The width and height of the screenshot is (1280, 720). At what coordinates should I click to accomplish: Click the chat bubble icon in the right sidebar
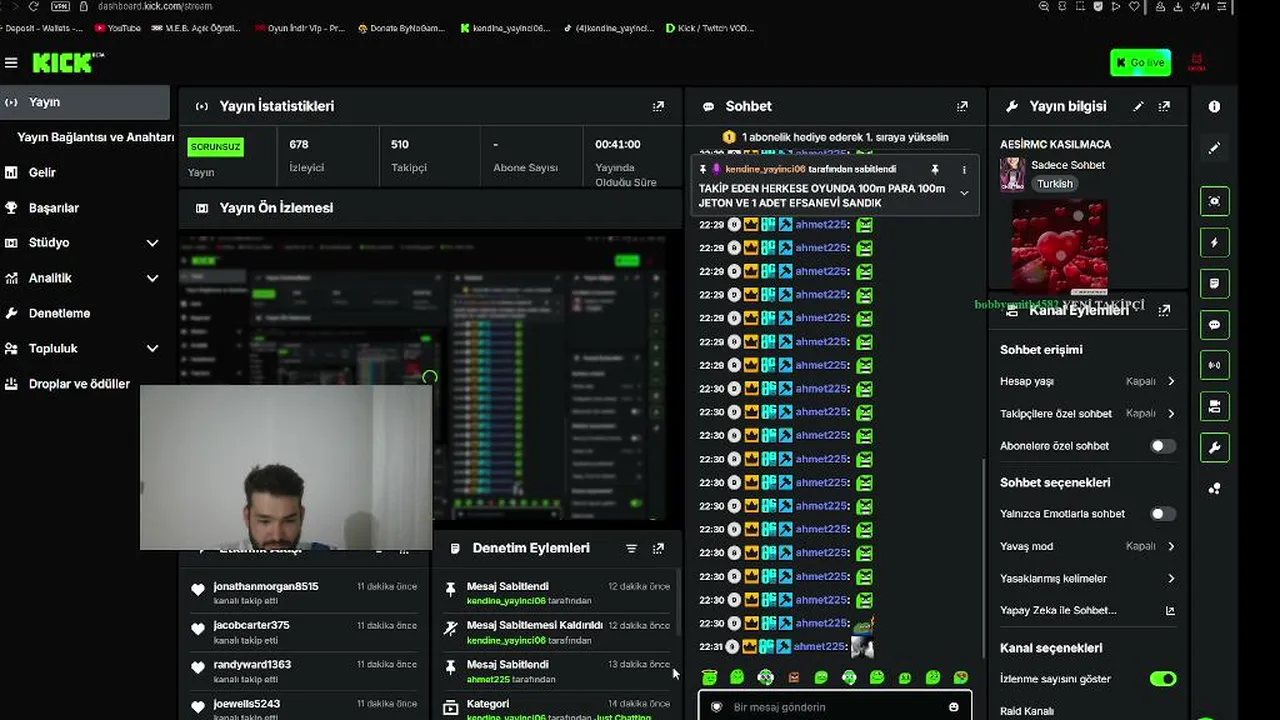tap(1214, 325)
